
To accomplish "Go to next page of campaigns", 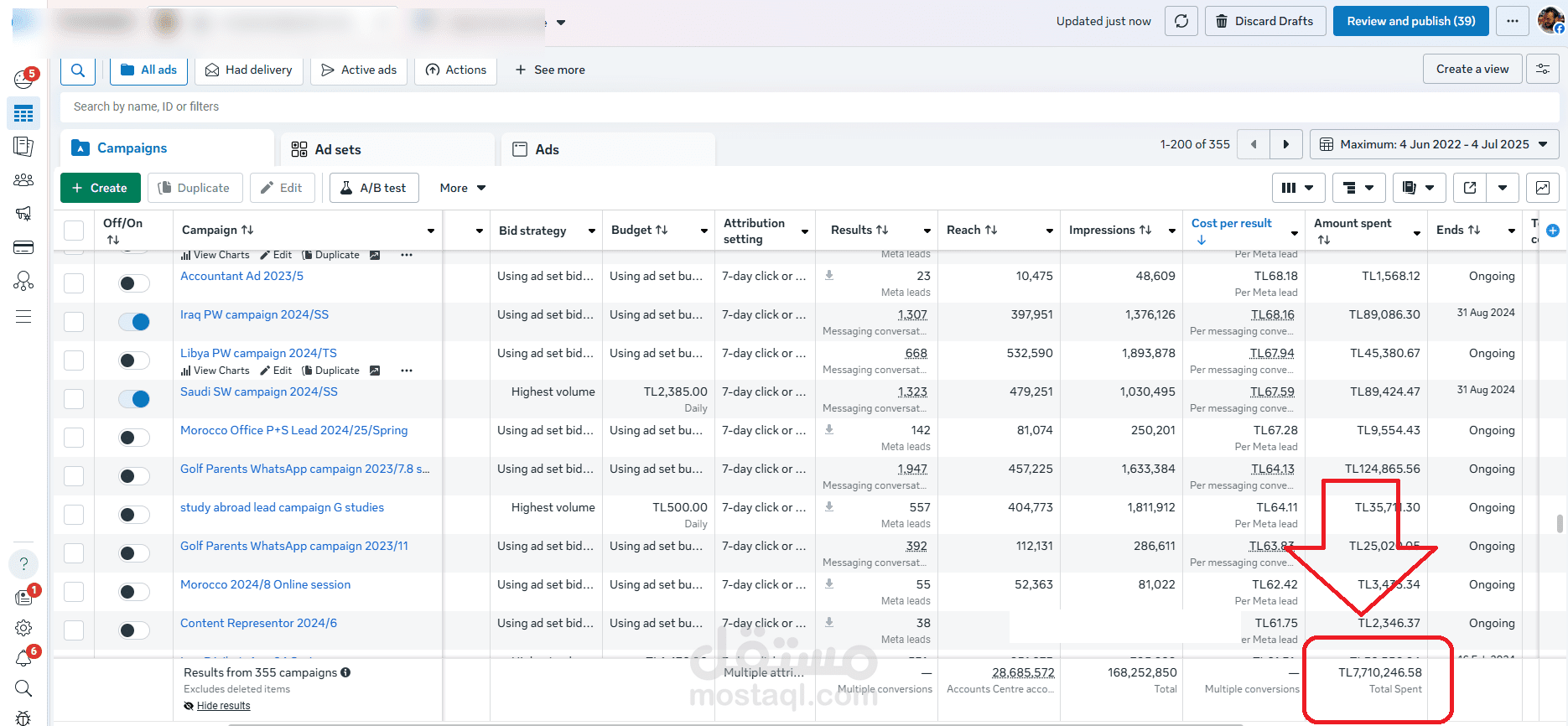I will [x=1286, y=144].
